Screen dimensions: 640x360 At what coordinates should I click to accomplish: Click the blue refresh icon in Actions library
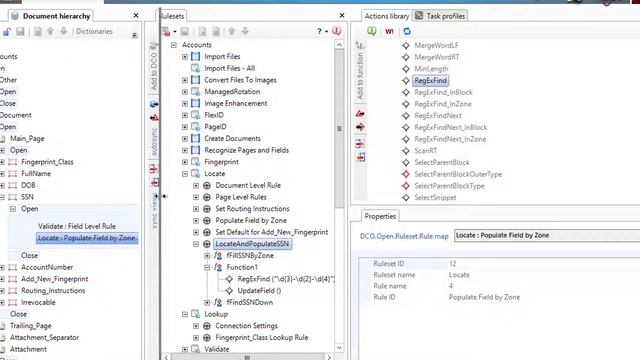tap(407, 31)
